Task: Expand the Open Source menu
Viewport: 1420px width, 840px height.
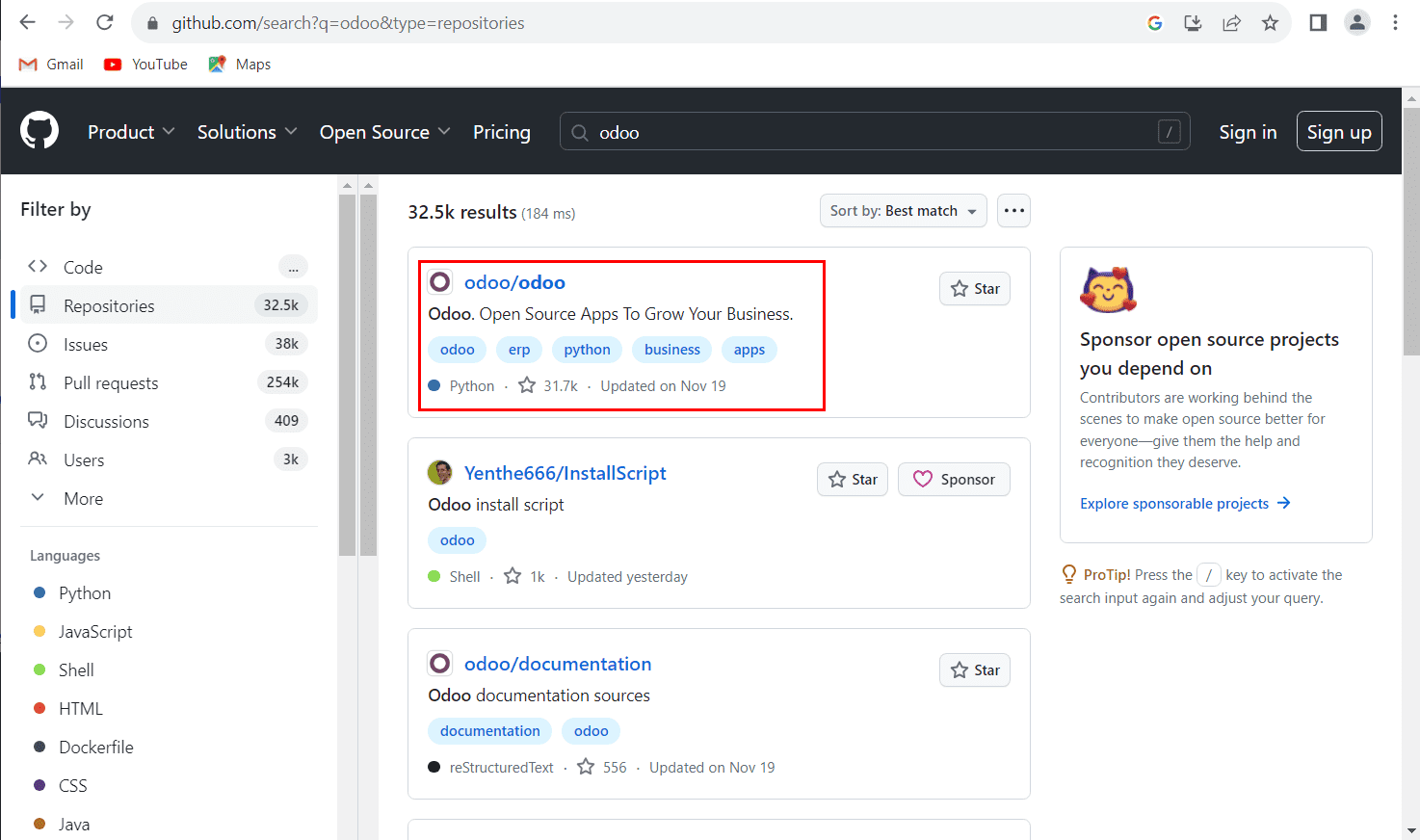Action: coord(384,132)
